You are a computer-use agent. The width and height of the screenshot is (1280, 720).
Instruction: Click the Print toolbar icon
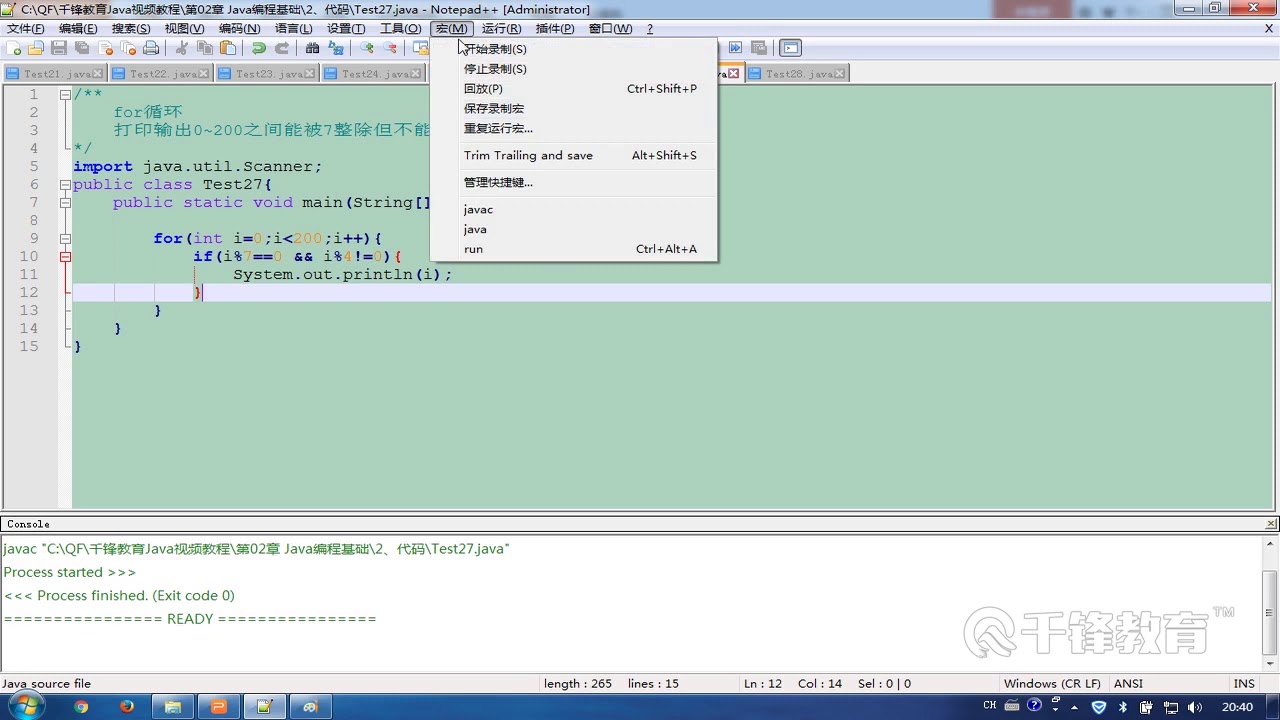tap(151, 48)
